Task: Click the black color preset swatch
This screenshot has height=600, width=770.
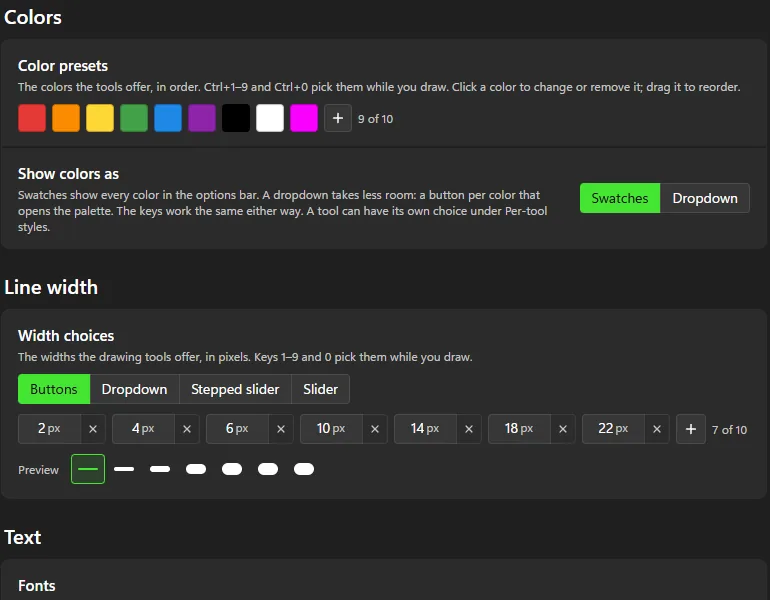Action: point(236,118)
